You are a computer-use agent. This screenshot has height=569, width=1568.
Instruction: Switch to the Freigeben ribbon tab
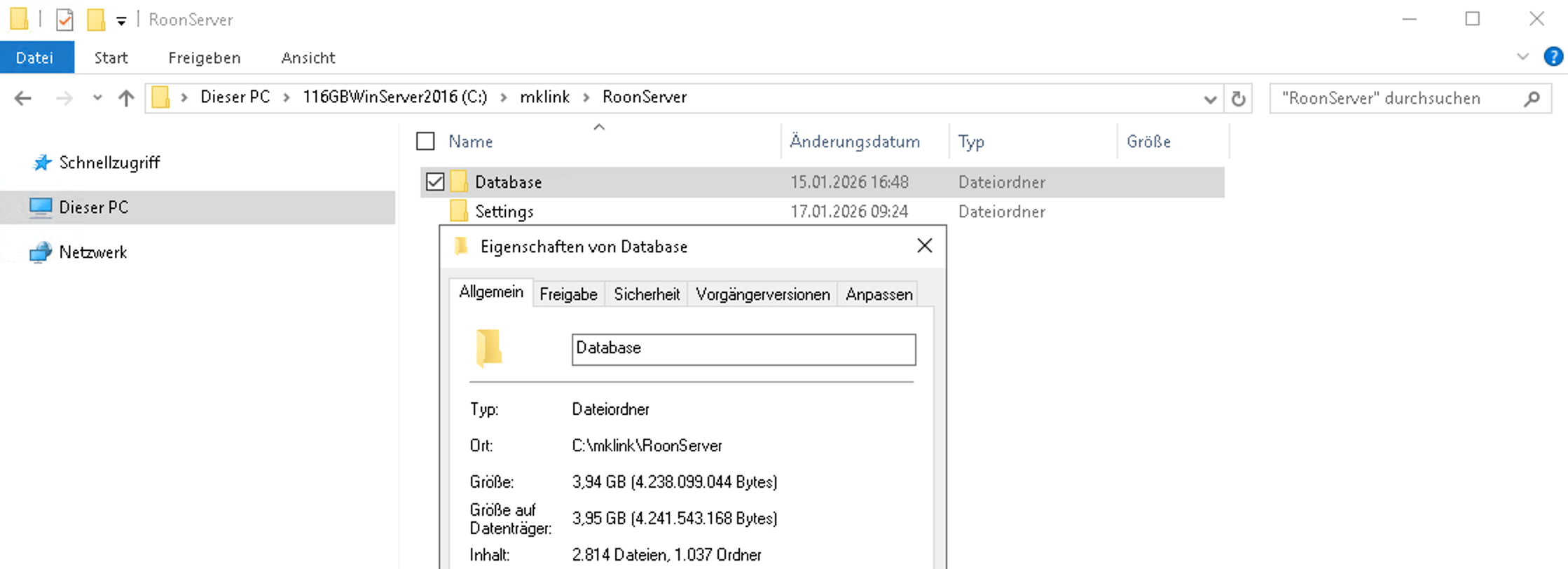point(205,57)
